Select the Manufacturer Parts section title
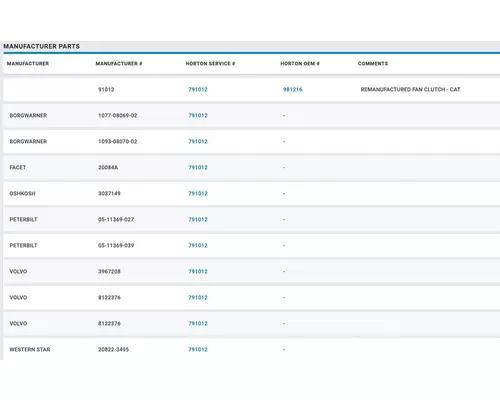The image size is (500, 400). coord(42,46)
